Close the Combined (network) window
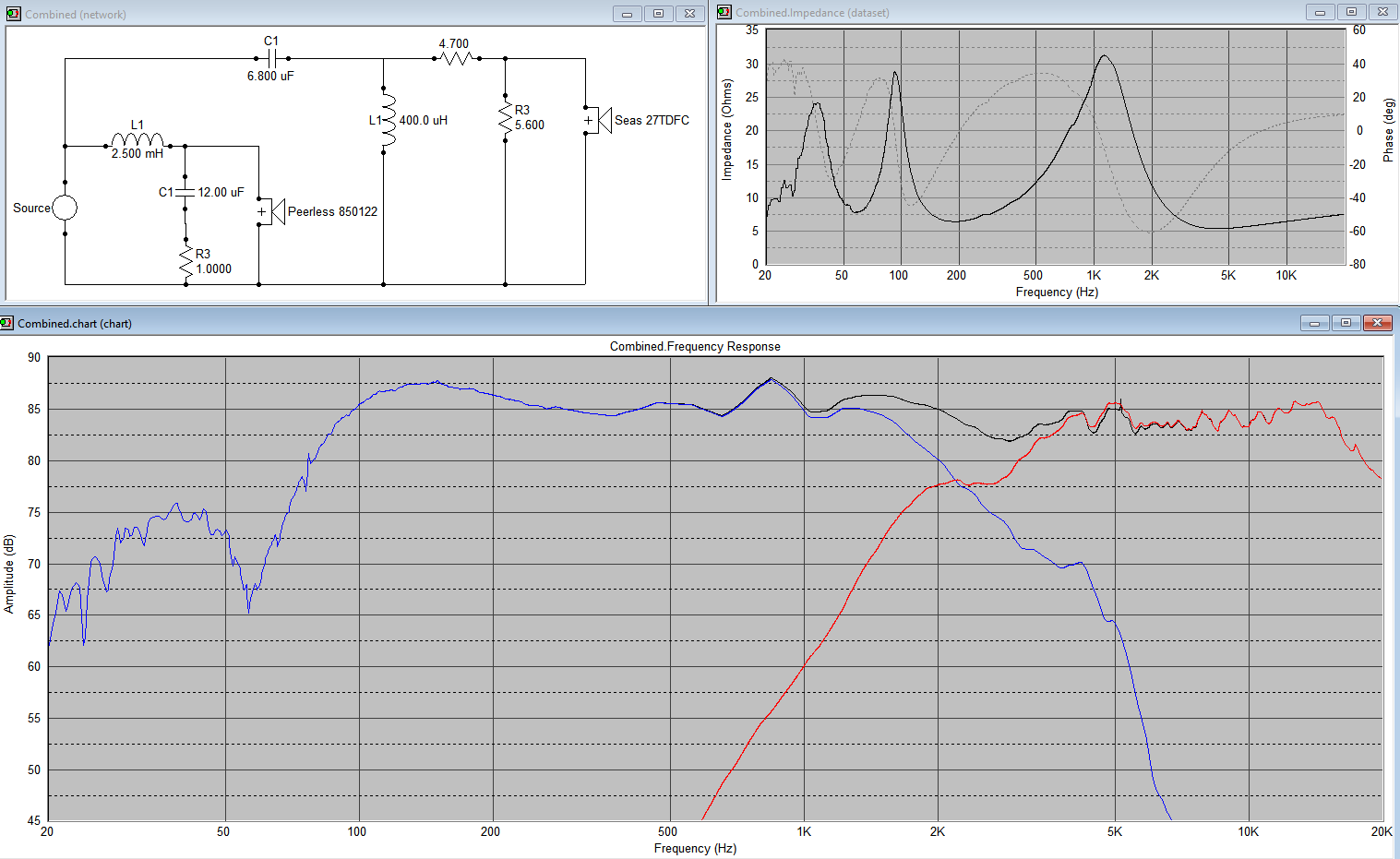 click(x=689, y=14)
